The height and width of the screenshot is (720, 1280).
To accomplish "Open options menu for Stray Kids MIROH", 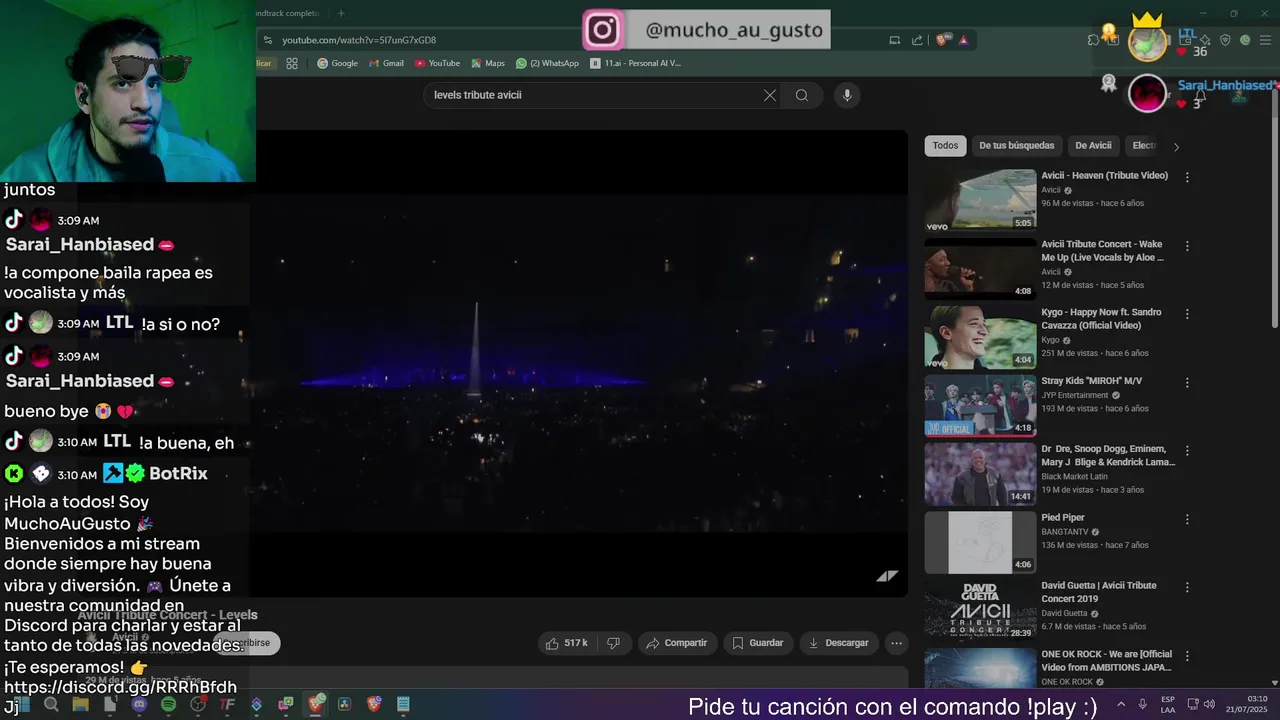I will coord(1187,383).
